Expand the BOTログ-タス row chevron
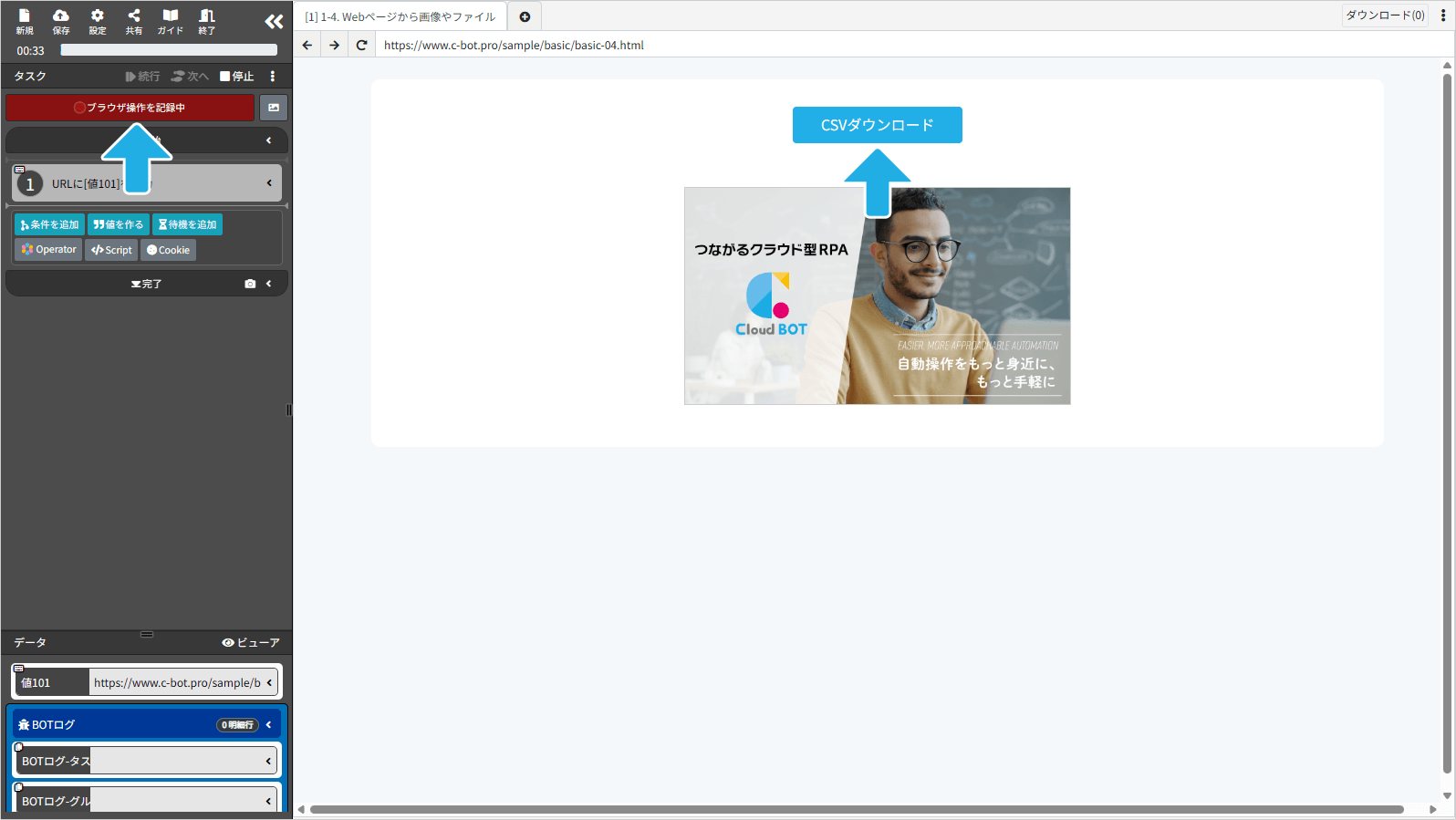 [269, 761]
